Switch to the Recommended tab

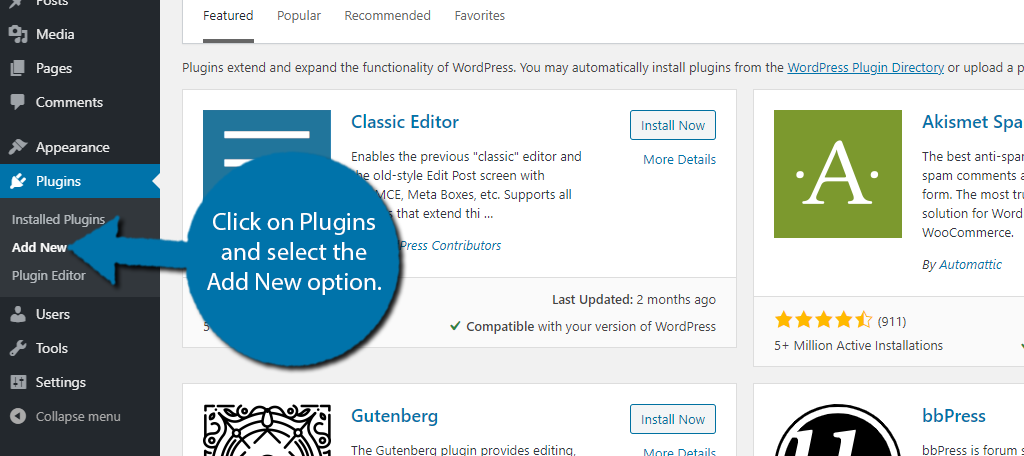[387, 16]
